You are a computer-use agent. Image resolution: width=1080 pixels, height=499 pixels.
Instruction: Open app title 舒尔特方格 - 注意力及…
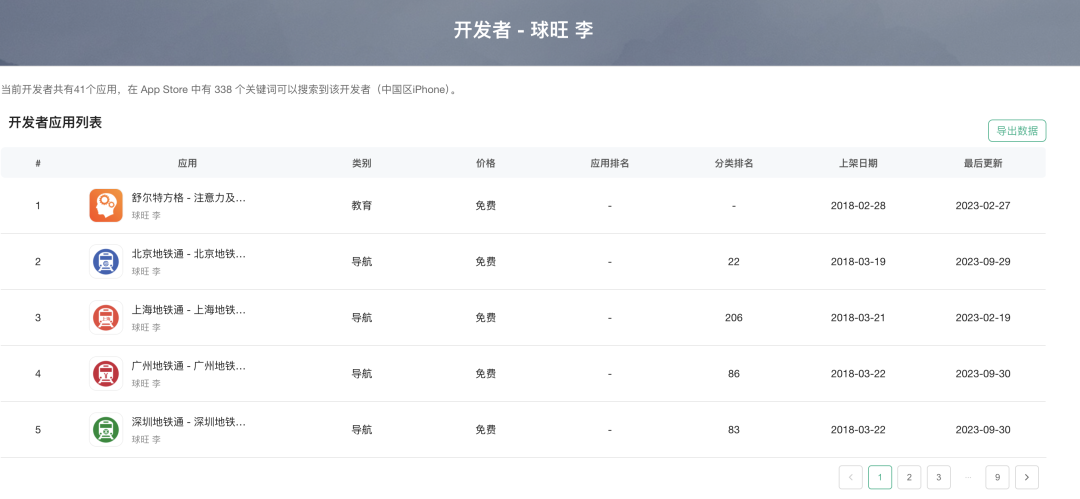point(189,198)
